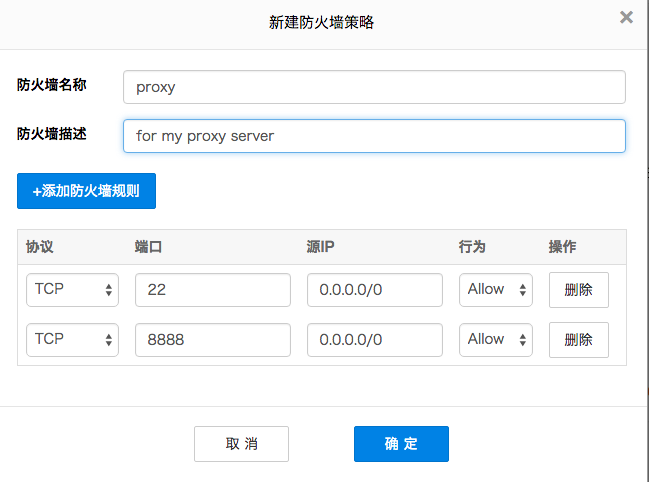
Task: Click the 防火墙名称 label
Action: [52, 85]
